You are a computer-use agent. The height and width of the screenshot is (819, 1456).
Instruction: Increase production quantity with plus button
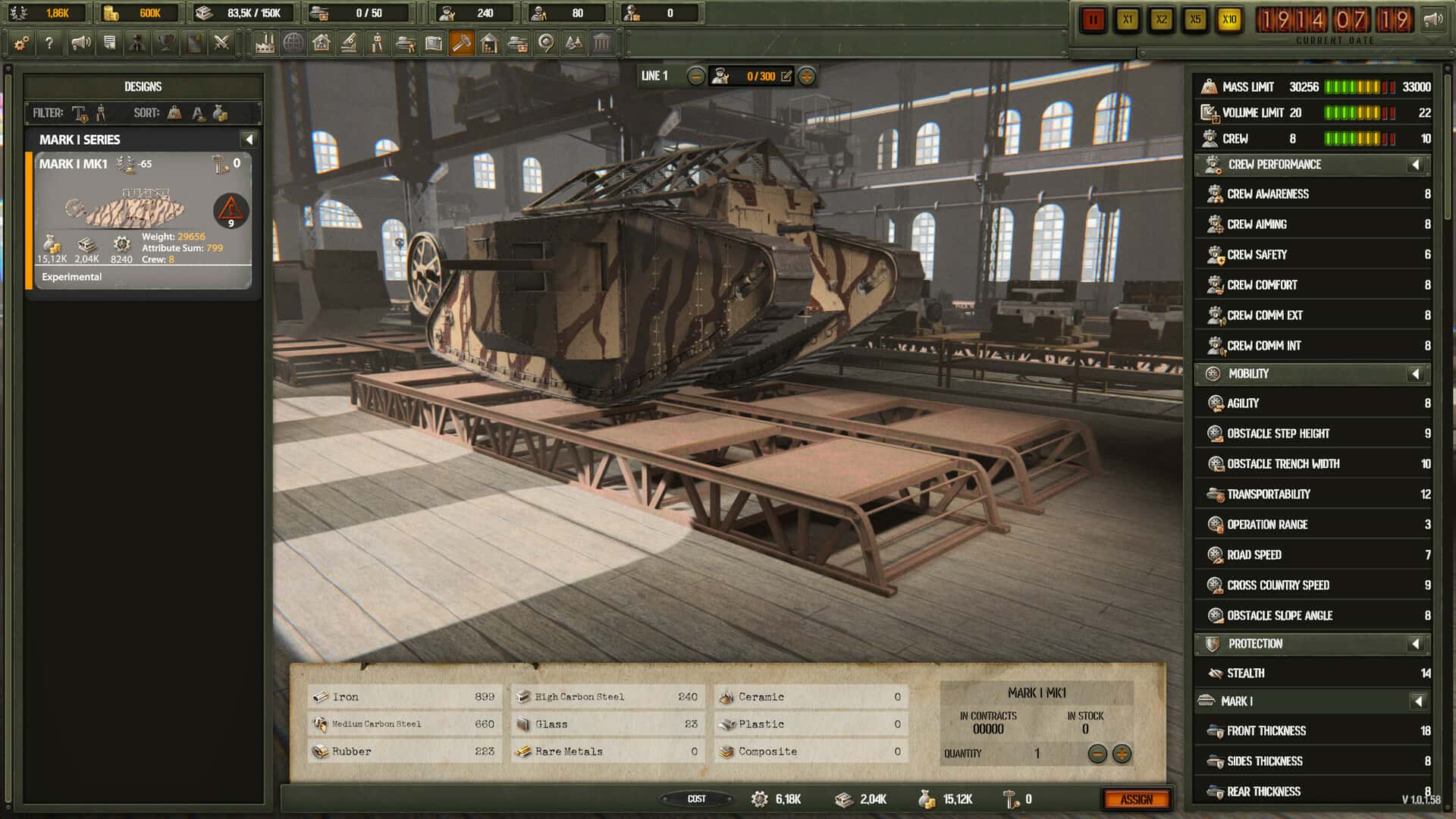click(x=1121, y=753)
